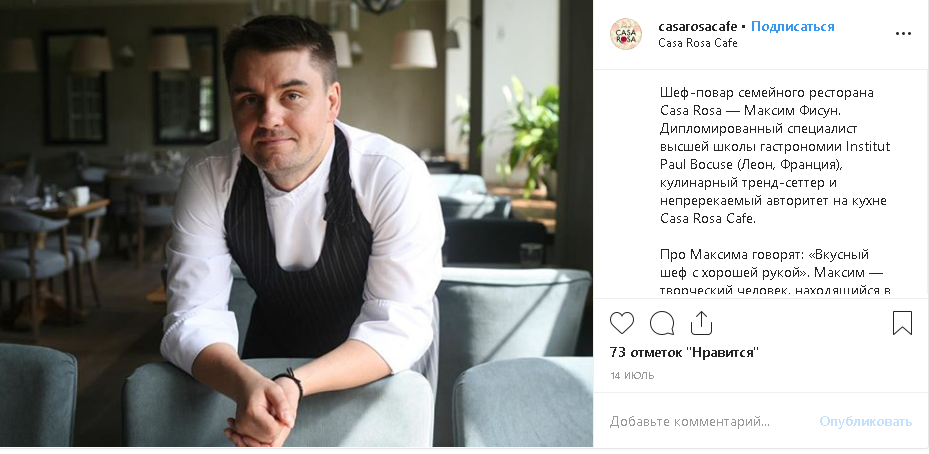Click the Institut Paul Bocuse caption text
This screenshot has width=929, height=454.
click(x=776, y=155)
